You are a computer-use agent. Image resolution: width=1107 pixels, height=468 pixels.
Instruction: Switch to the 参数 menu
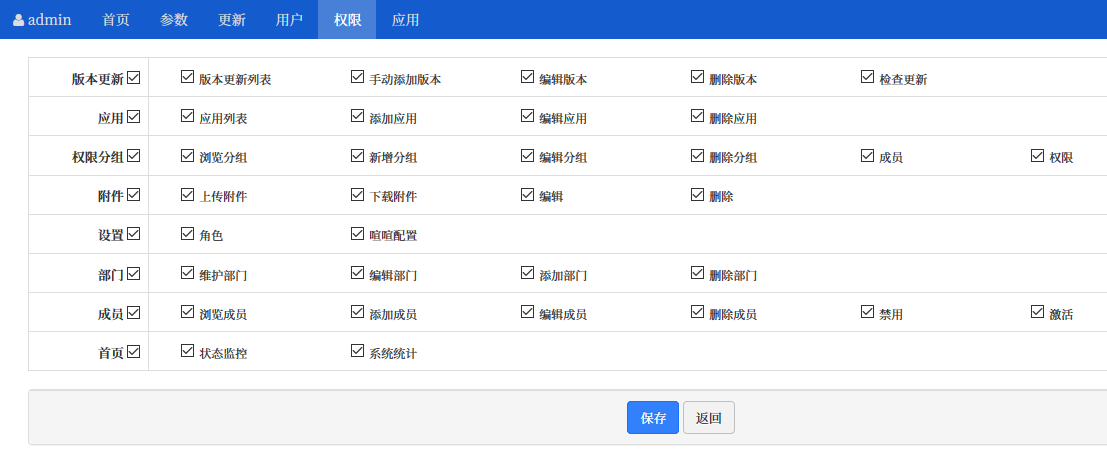coord(174,20)
